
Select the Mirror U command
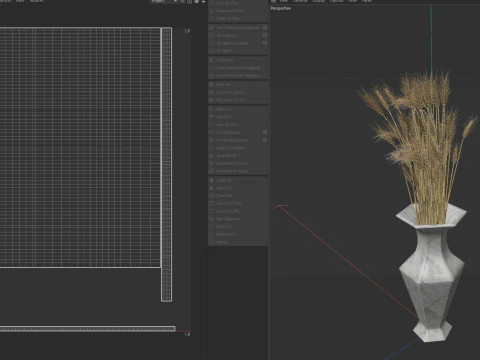pyautogui.click(x=238, y=109)
